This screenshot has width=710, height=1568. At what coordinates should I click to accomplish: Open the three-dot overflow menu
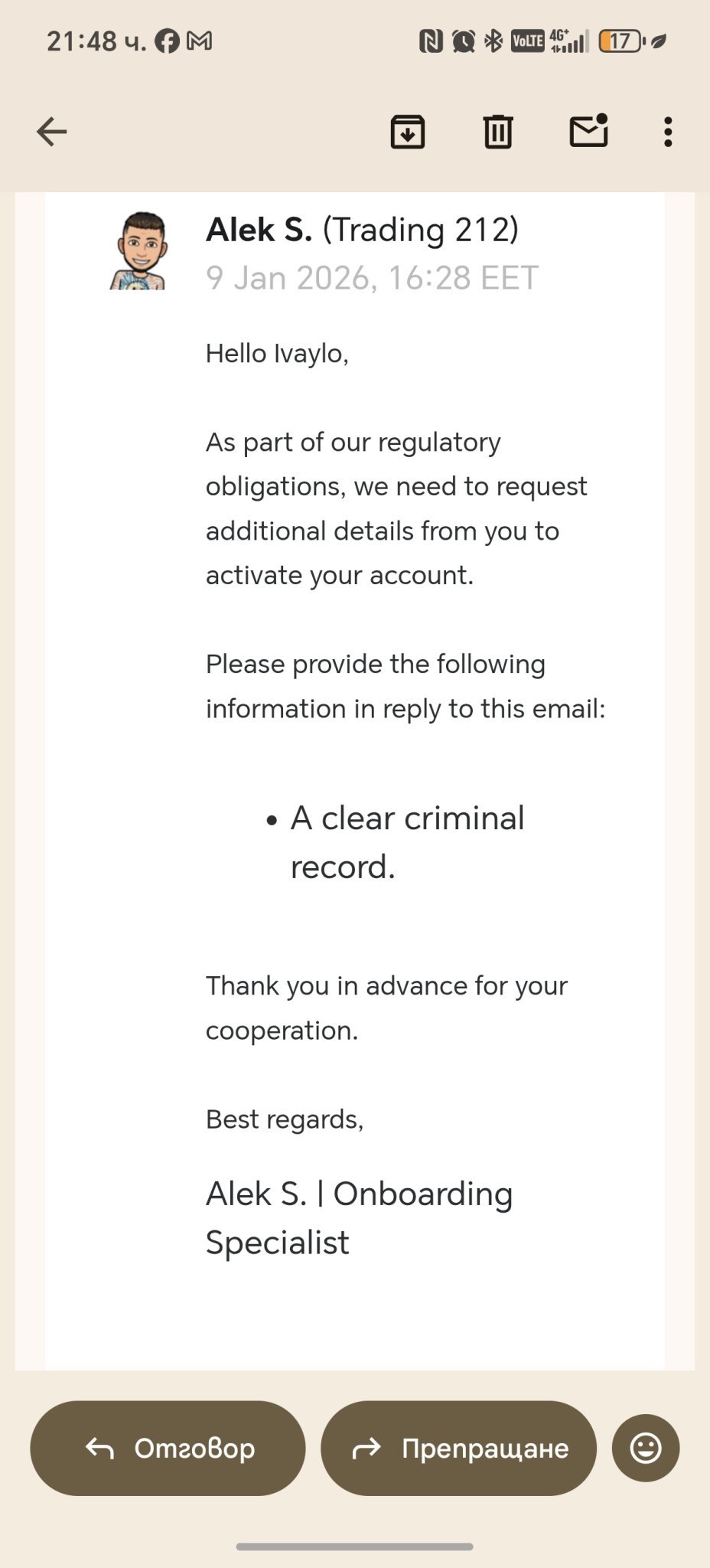tap(668, 132)
